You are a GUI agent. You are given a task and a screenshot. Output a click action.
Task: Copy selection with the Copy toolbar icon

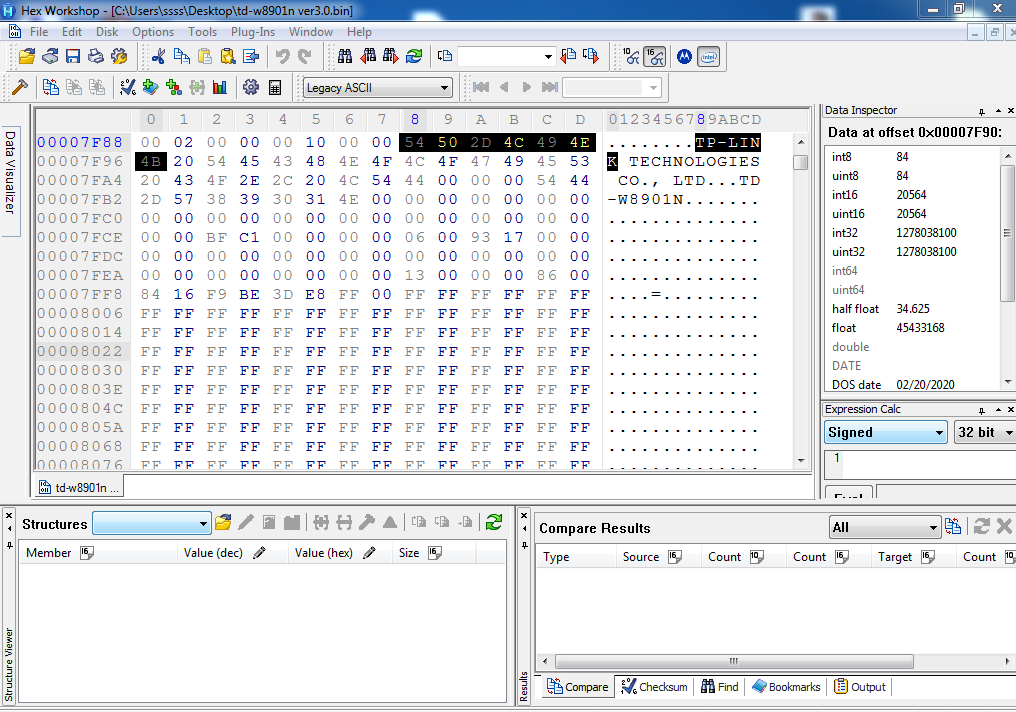[x=181, y=56]
